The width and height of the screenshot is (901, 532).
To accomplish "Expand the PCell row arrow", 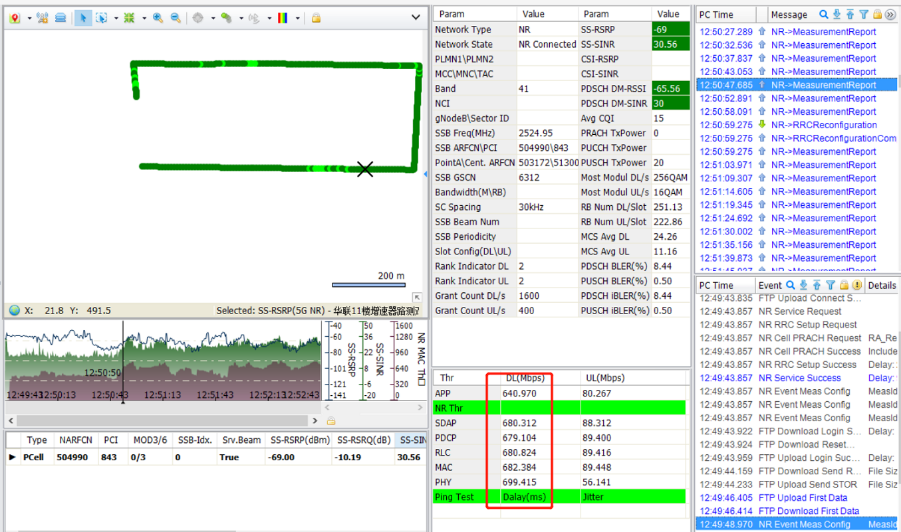I will coord(12,457).
